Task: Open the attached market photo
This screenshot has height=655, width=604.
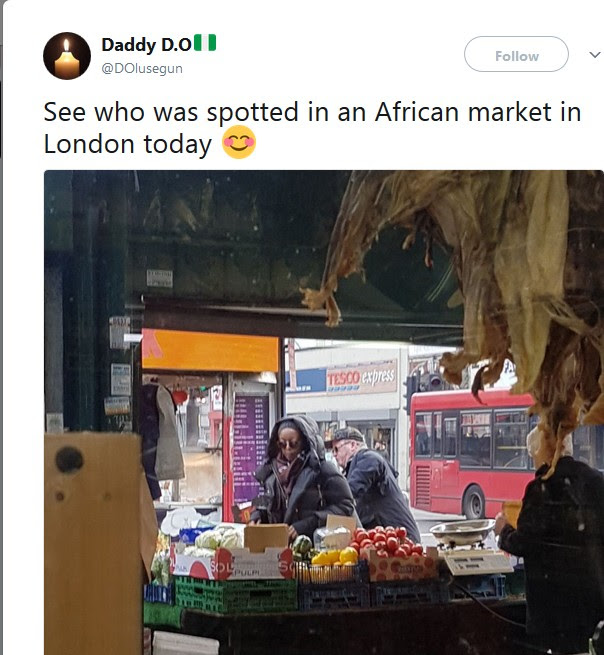Action: point(324,412)
